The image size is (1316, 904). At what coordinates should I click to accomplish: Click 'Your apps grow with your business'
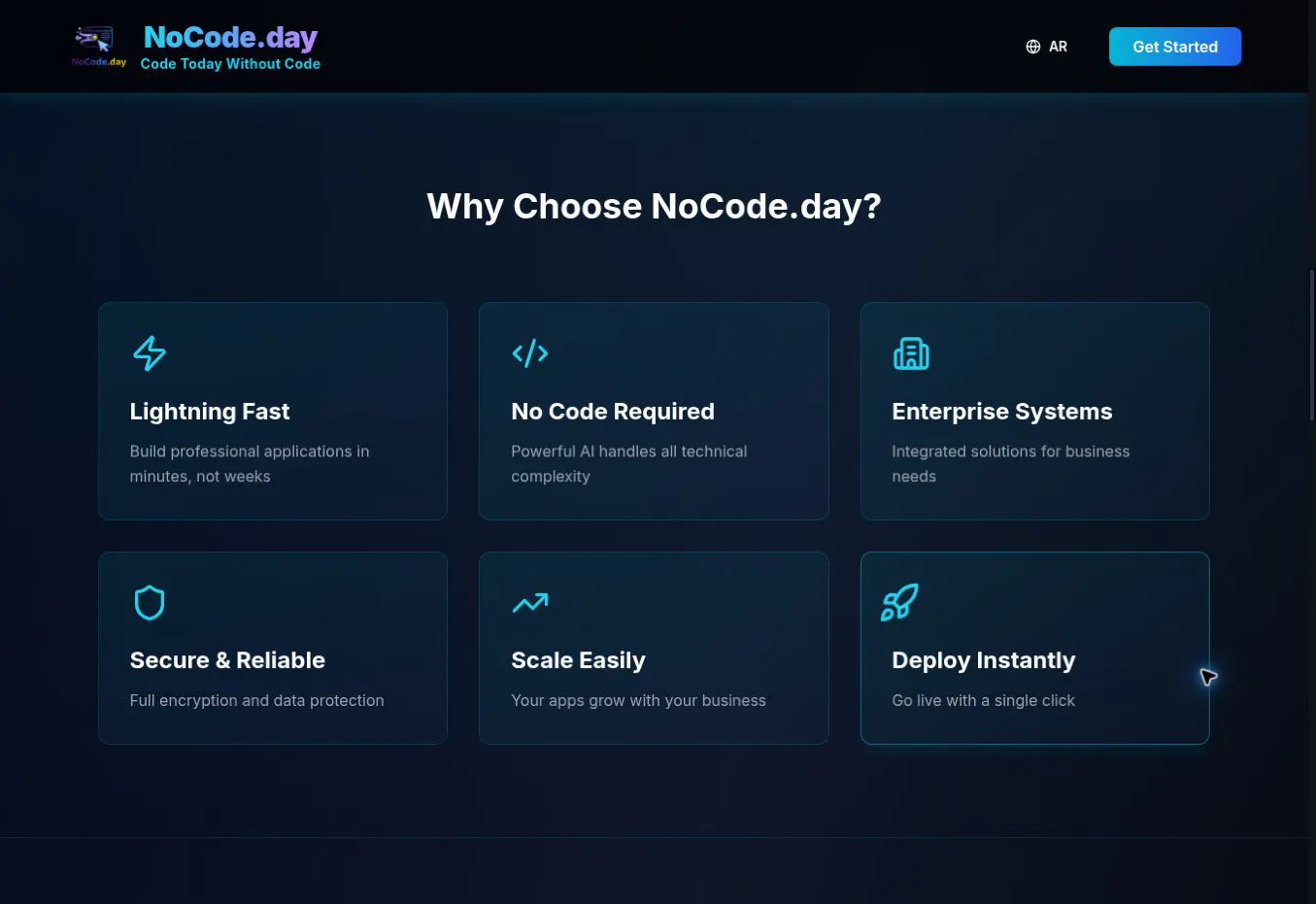(639, 701)
